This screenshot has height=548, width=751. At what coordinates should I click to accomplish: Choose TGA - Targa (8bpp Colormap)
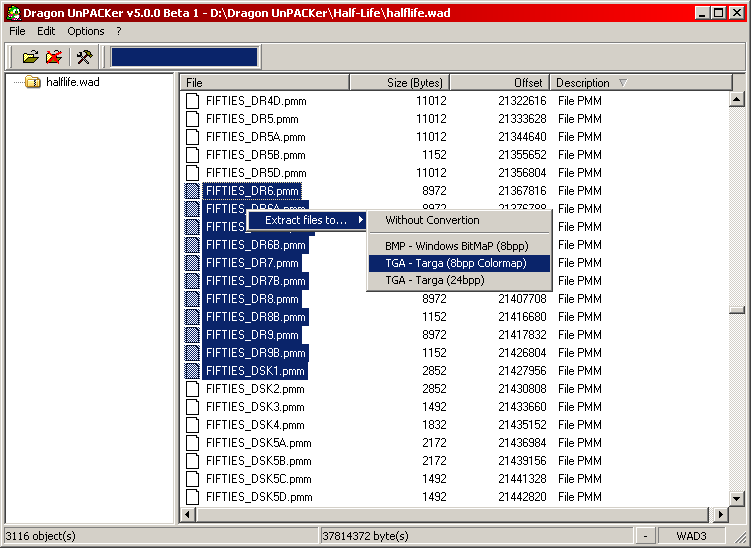pos(459,263)
